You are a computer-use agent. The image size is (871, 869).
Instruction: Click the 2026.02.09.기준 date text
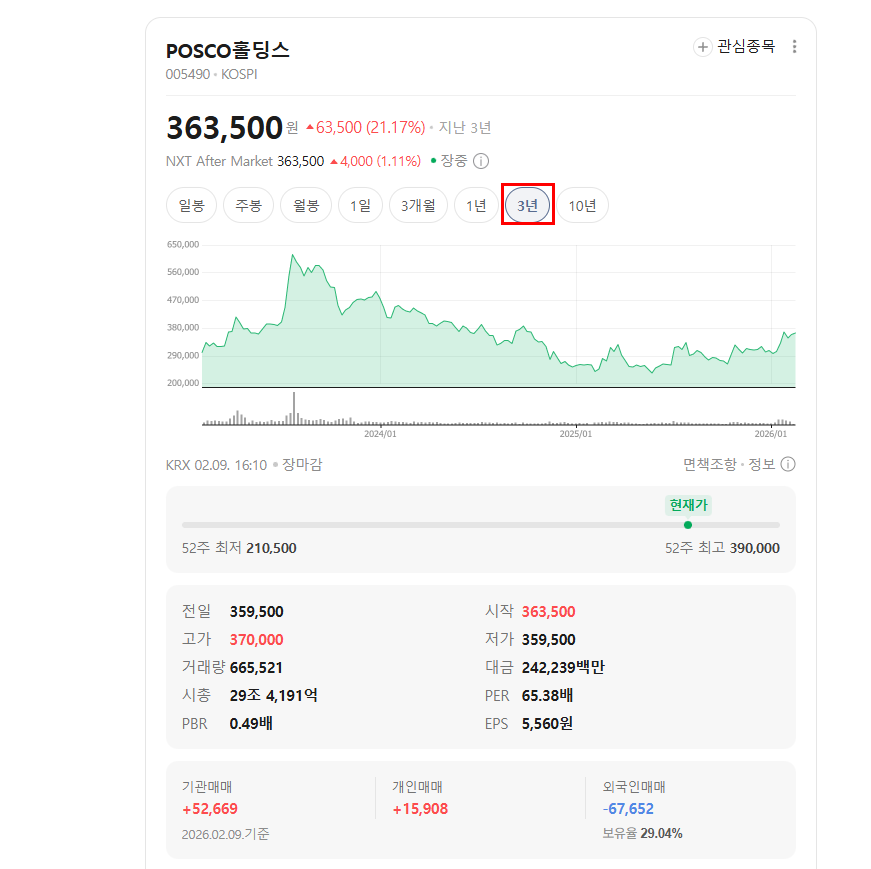click(x=226, y=834)
